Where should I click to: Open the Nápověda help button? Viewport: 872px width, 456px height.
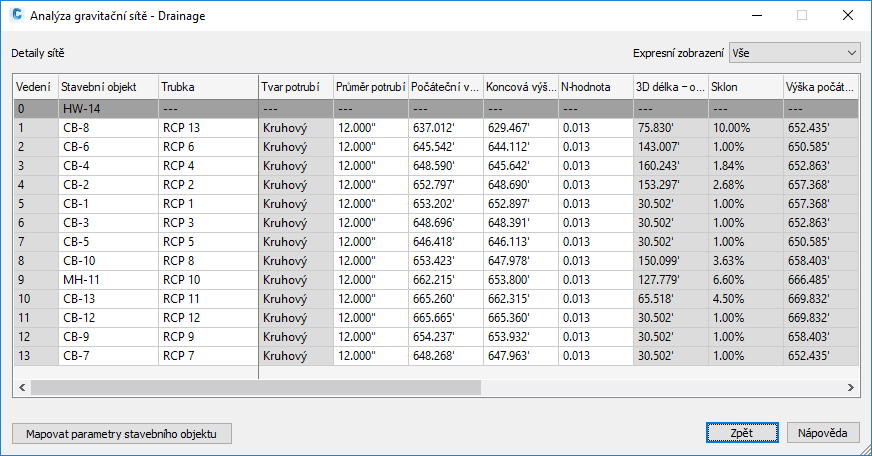pyautogui.click(x=823, y=433)
